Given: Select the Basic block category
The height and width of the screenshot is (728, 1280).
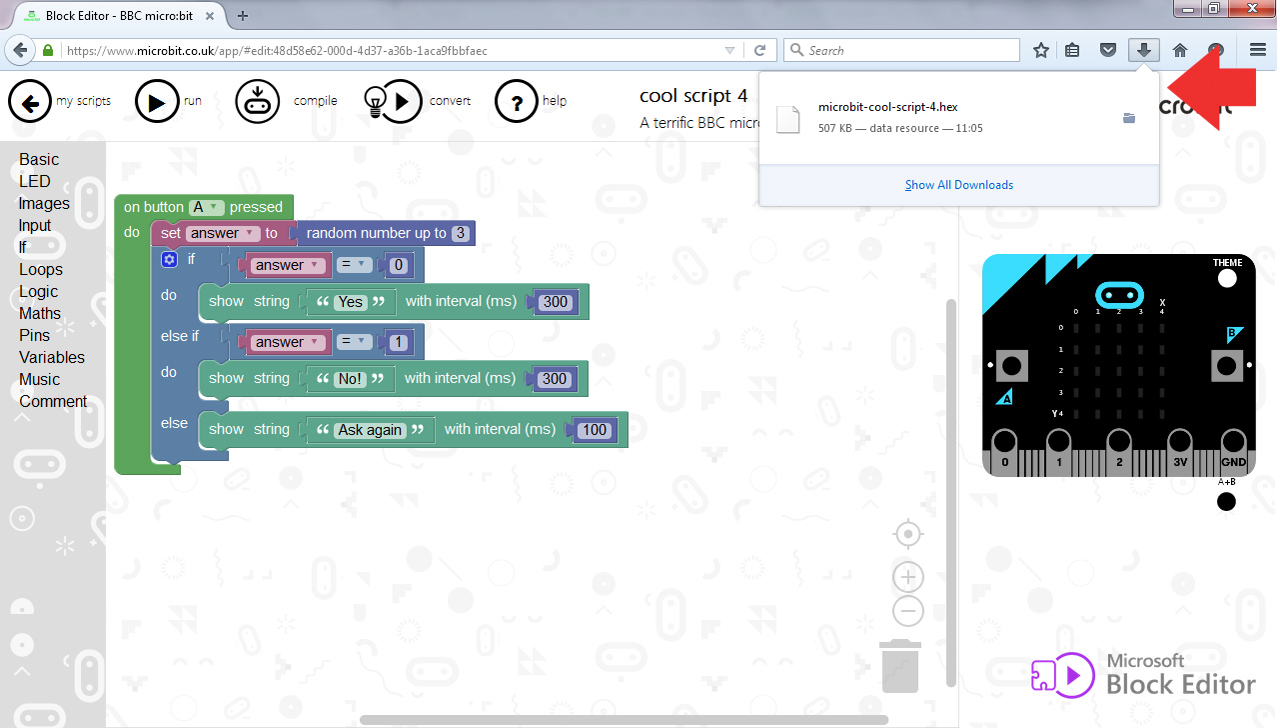Looking at the screenshot, I should coord(39,159).
